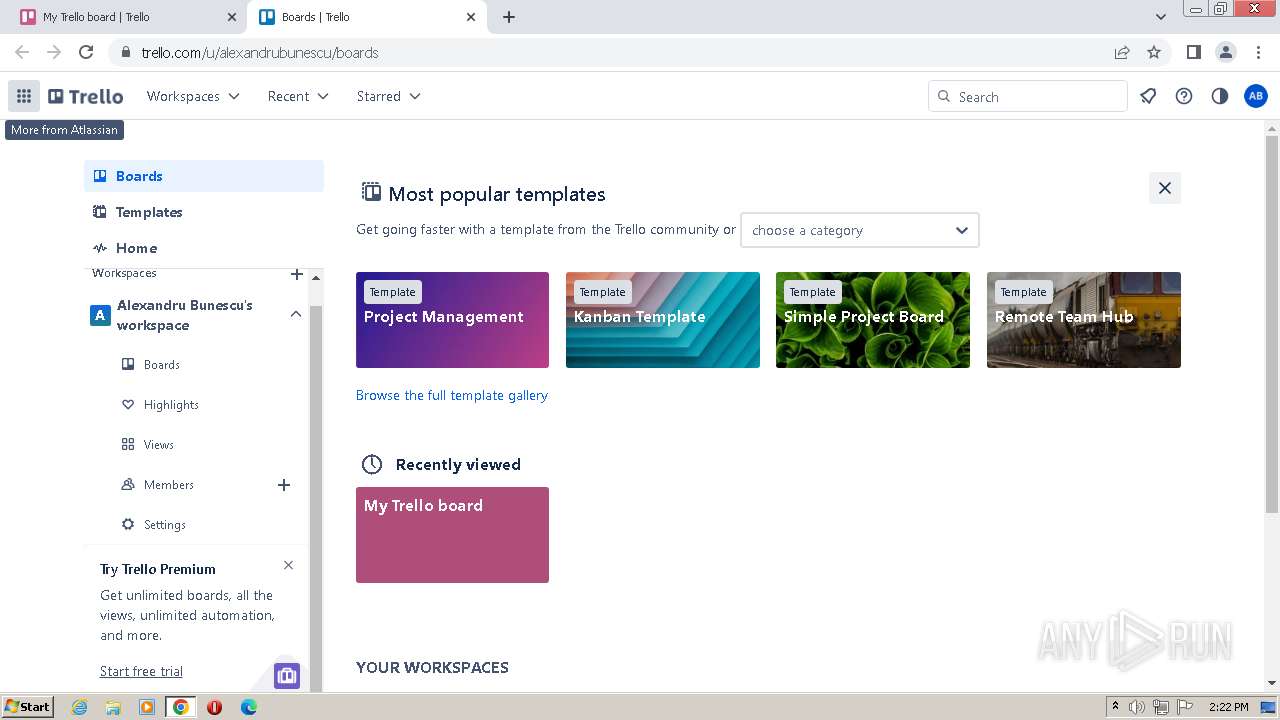Dismiss the Most popular templates section
This screenshot has width=1280, height=720.
pyautogui.click(x=1165, y=188)
